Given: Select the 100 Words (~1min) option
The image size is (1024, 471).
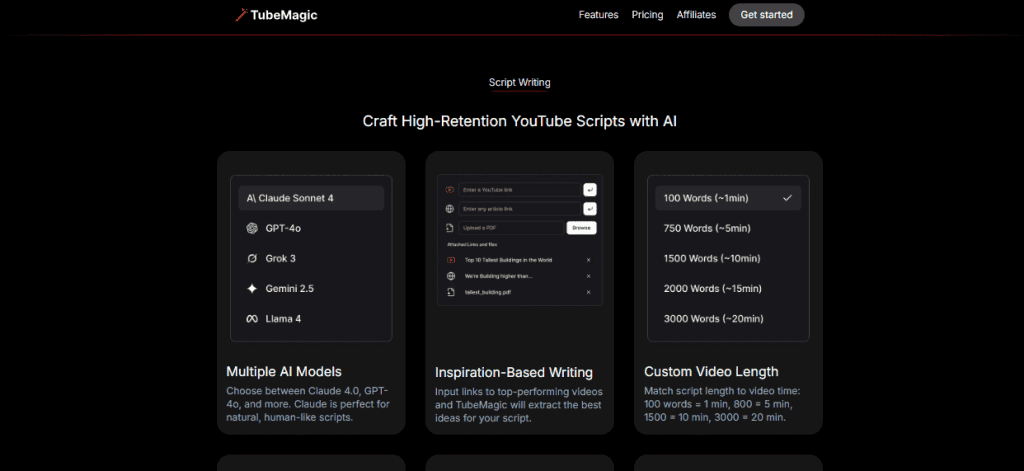Looking at the screenshot, I should click(x=728, y=198).
